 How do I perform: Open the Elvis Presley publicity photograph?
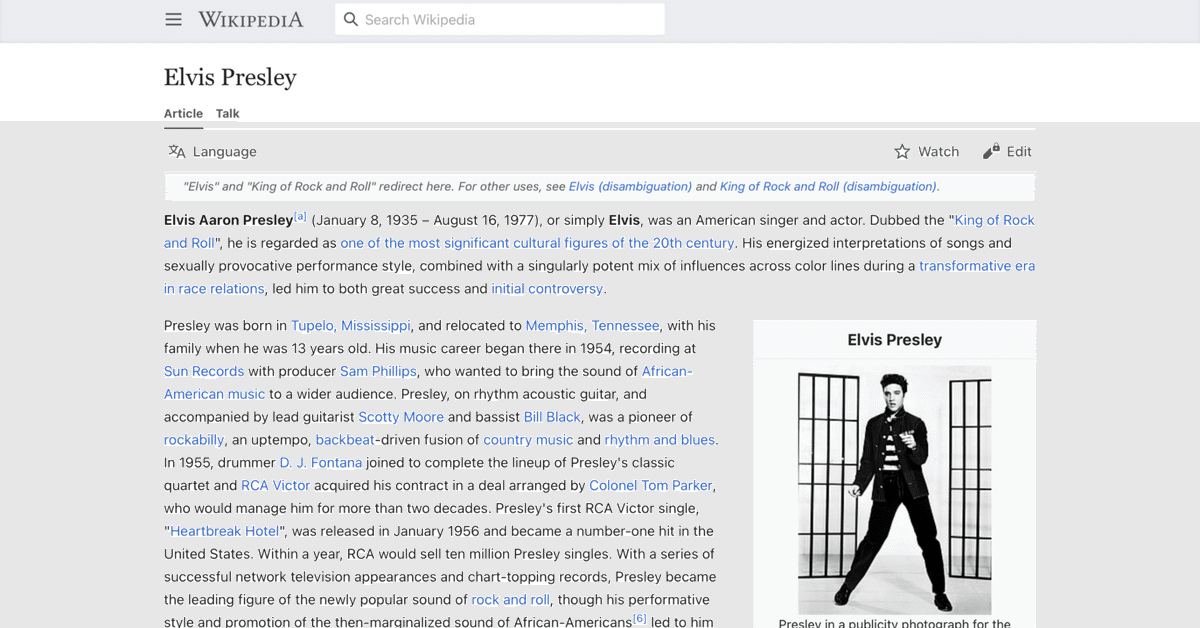pos(894,490)
